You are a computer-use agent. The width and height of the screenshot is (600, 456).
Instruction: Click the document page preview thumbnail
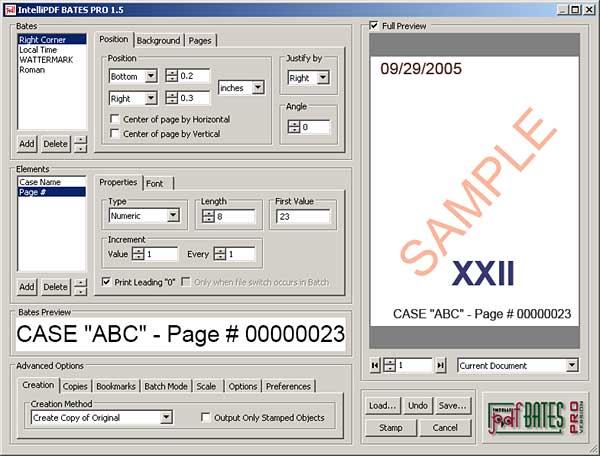coord(474,191)
